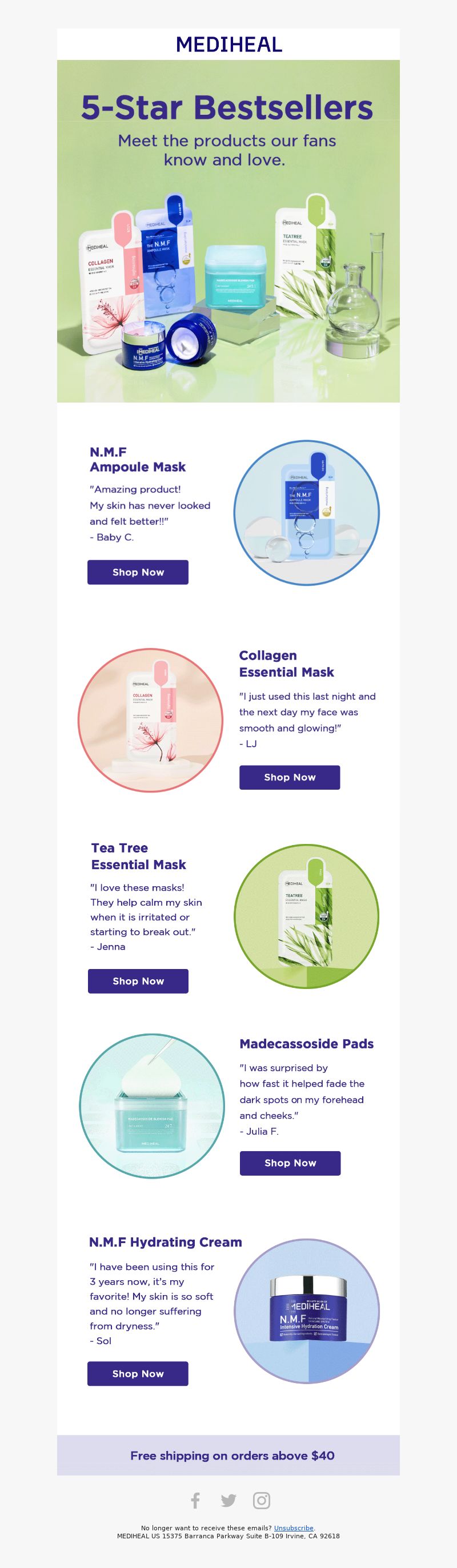457x1568 pixels.
Task: Shop Now for Tea Tree Essential Mask
Action: coord(138,981)
